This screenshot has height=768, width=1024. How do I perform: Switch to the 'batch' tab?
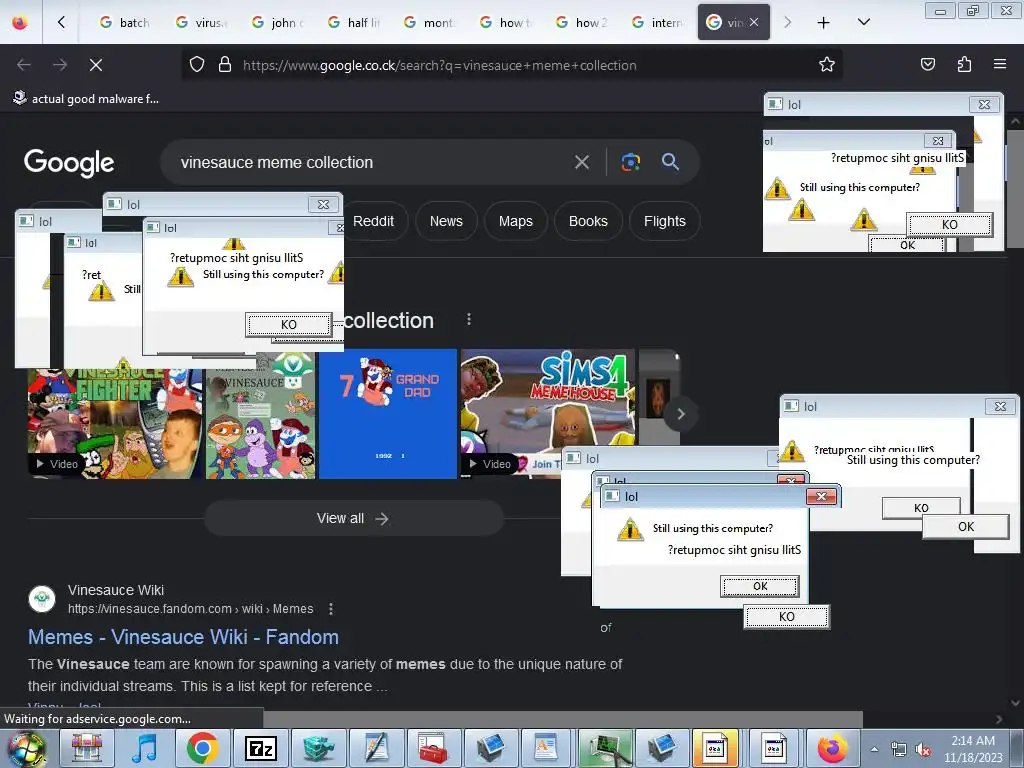tap(124, 23)
